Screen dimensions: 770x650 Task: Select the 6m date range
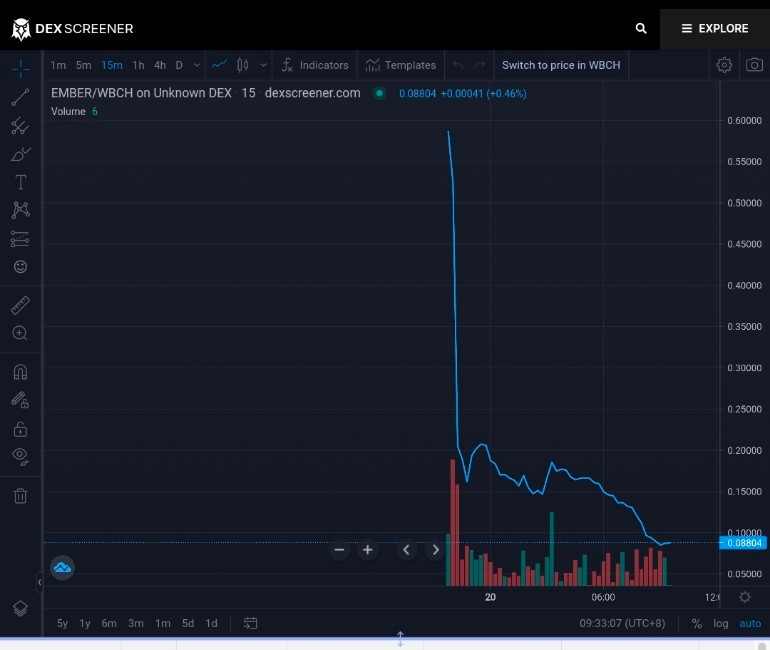(x=109, y=623)
